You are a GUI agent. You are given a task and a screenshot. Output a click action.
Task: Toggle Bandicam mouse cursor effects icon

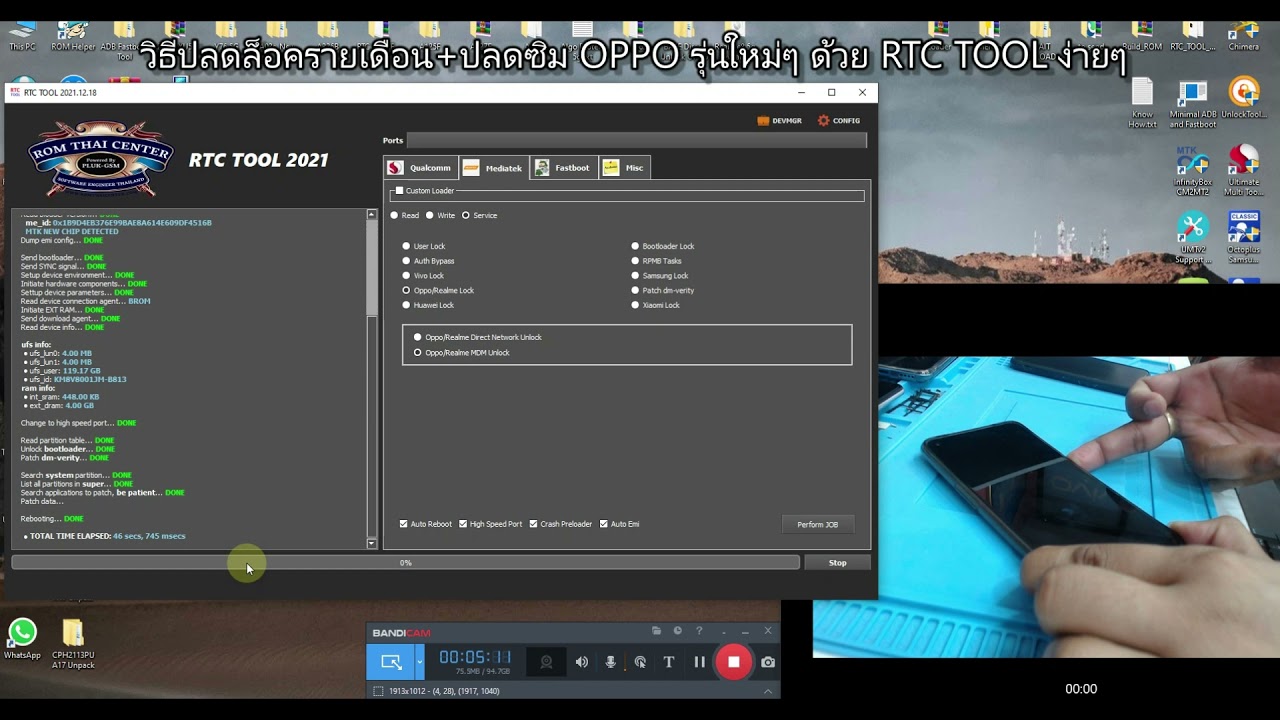point(640,662)
